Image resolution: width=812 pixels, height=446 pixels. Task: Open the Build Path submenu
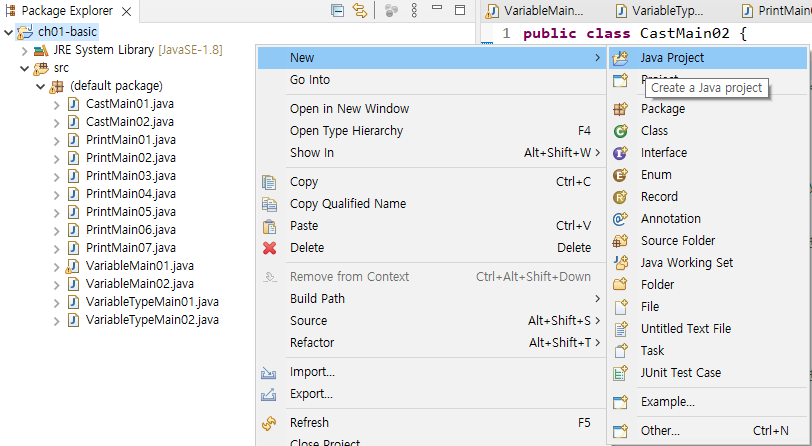coord(430,299)
